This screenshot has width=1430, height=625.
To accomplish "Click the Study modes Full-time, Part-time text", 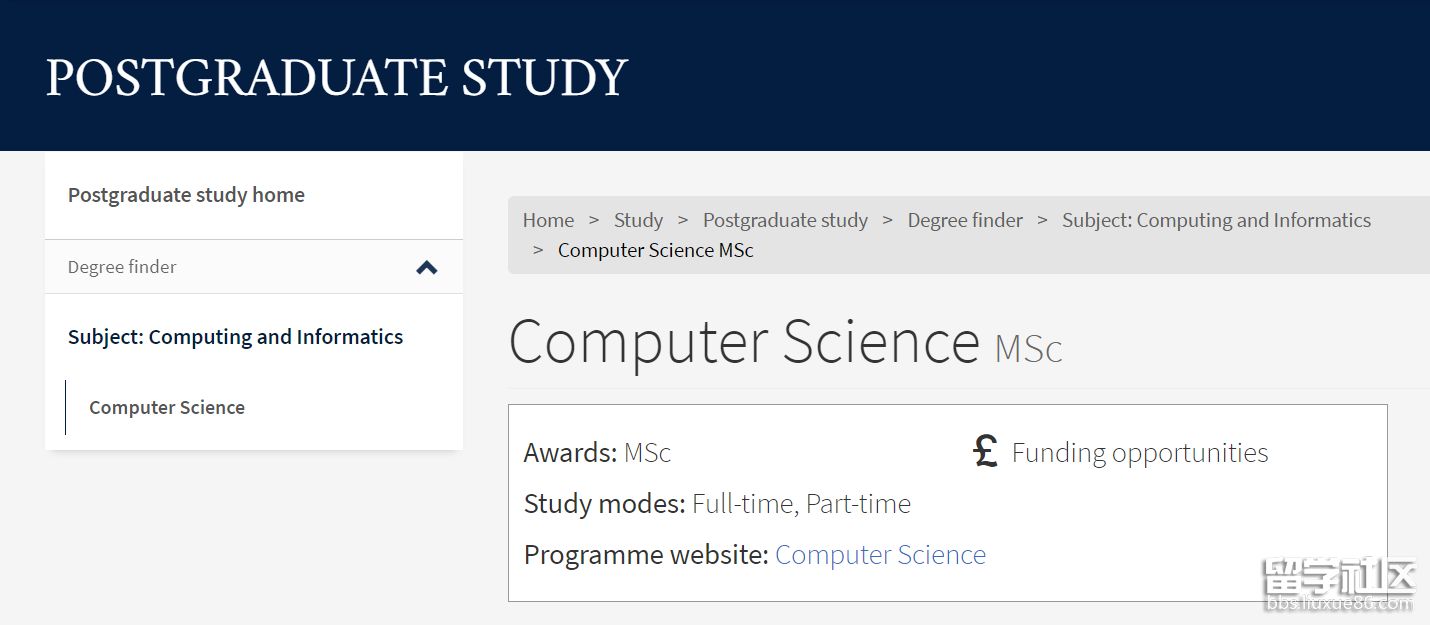I will (717, 504).
